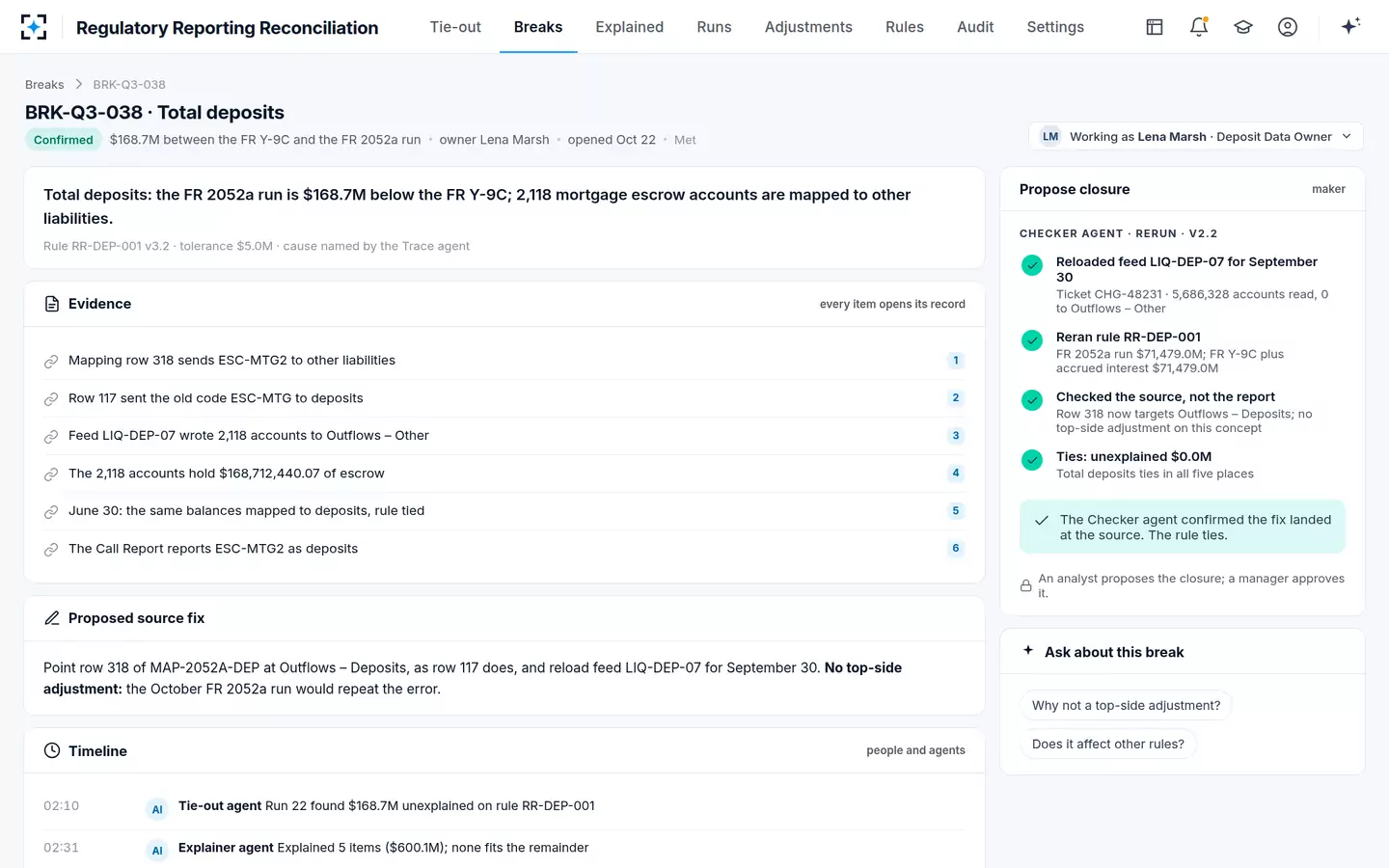The width and height of the screenshot is (1389, 868).
Task: Open evidence 'The 2,118 accounts hold $168,712,440.07'
Action: (x=504, y=474)
